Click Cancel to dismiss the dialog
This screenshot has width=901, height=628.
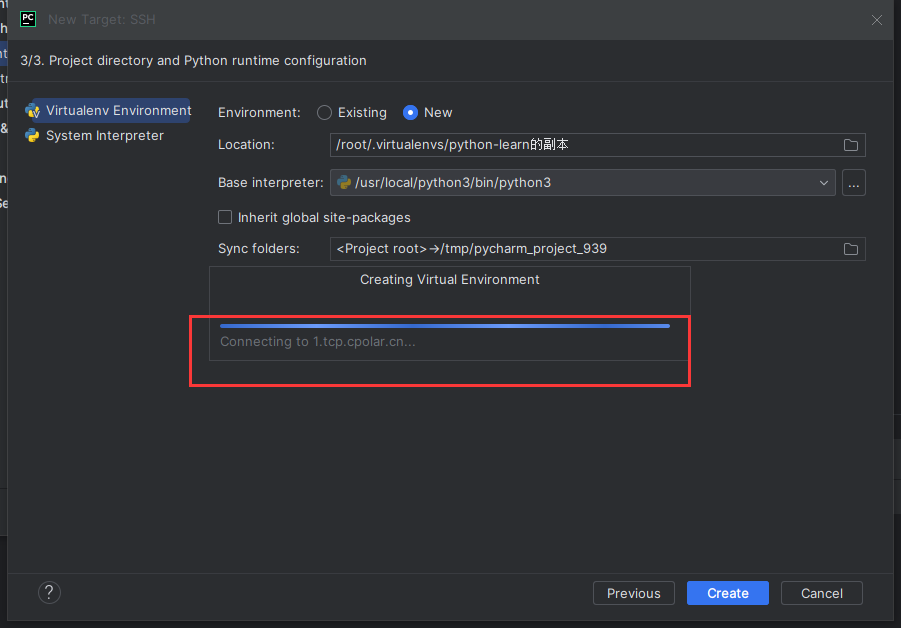[x=821, y=593]
